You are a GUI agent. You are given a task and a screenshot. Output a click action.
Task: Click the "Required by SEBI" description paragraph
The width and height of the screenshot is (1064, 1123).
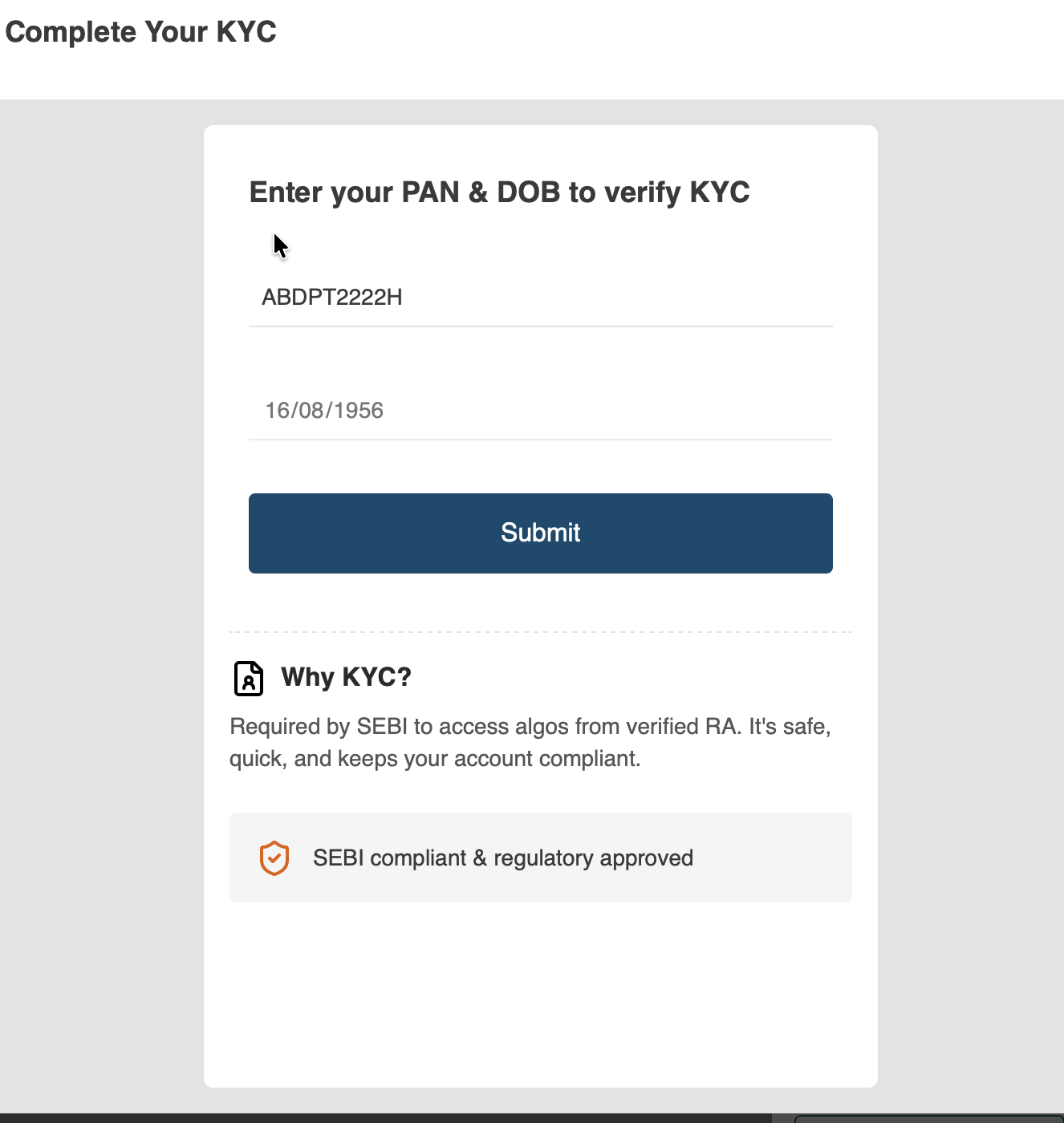[530, 742]
